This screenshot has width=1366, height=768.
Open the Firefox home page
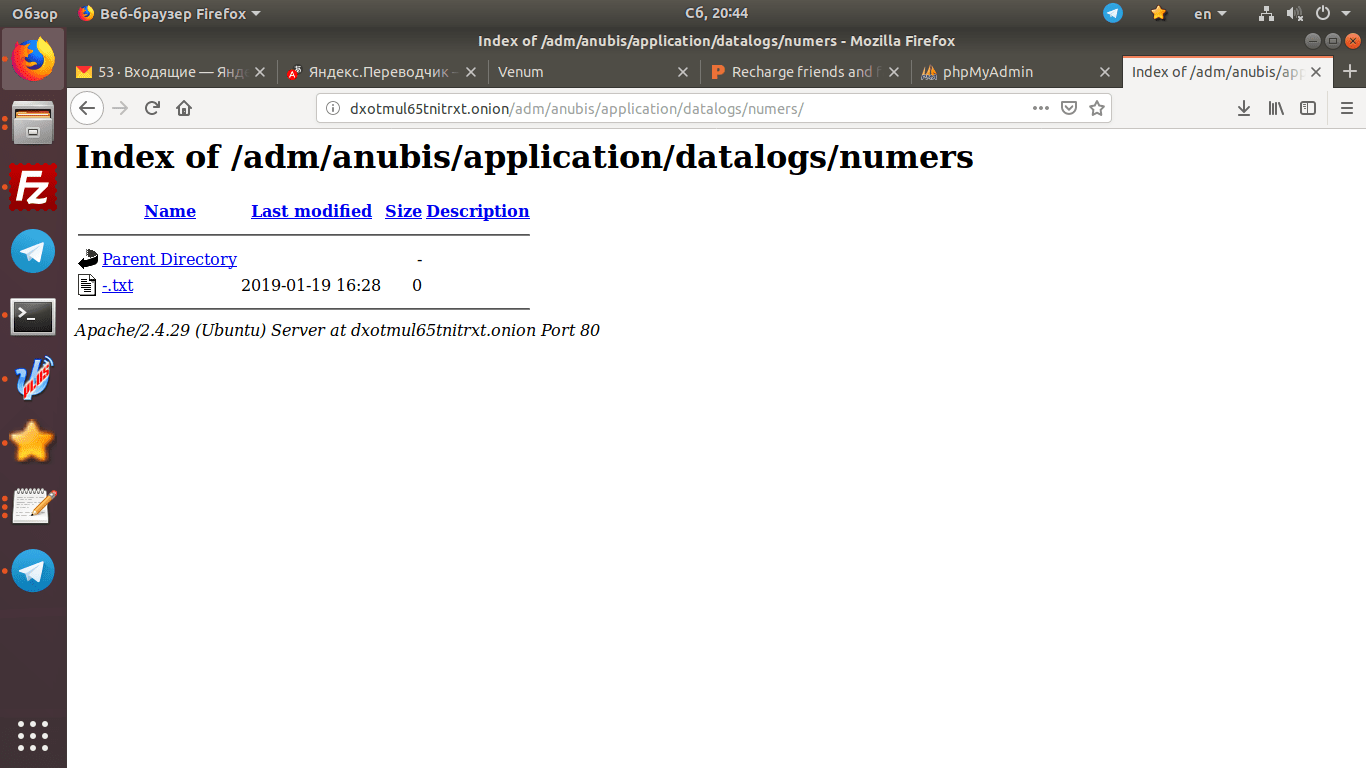[184, 108]
